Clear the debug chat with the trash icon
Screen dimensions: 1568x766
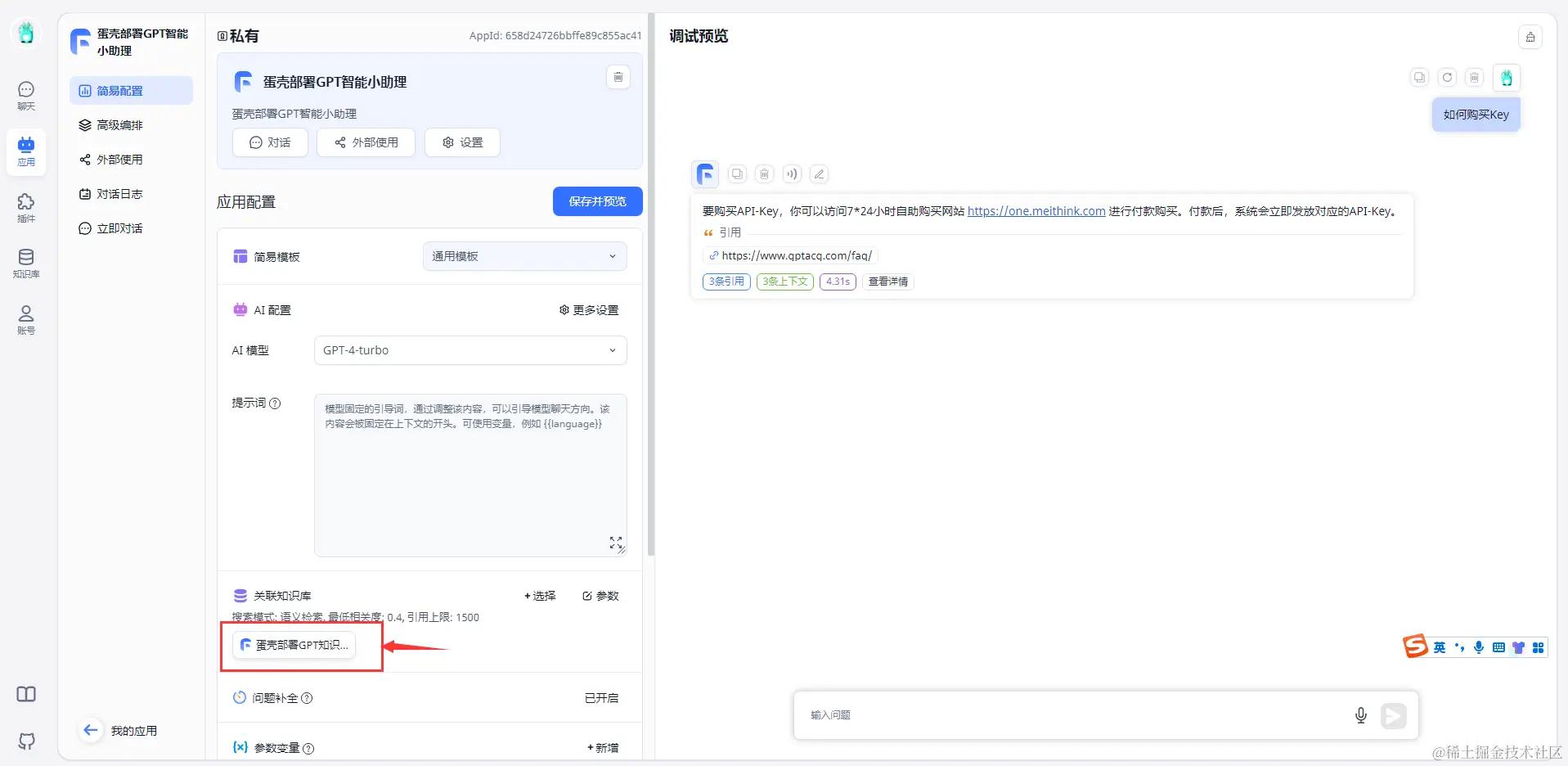(1473, 77)
